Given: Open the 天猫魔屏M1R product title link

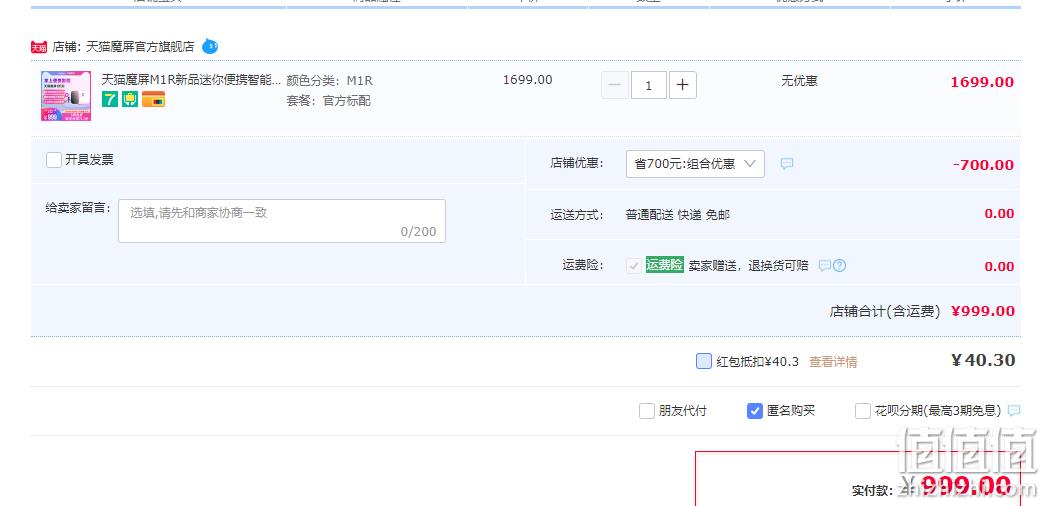Looking at the screenshot, I should coord(191,80).
